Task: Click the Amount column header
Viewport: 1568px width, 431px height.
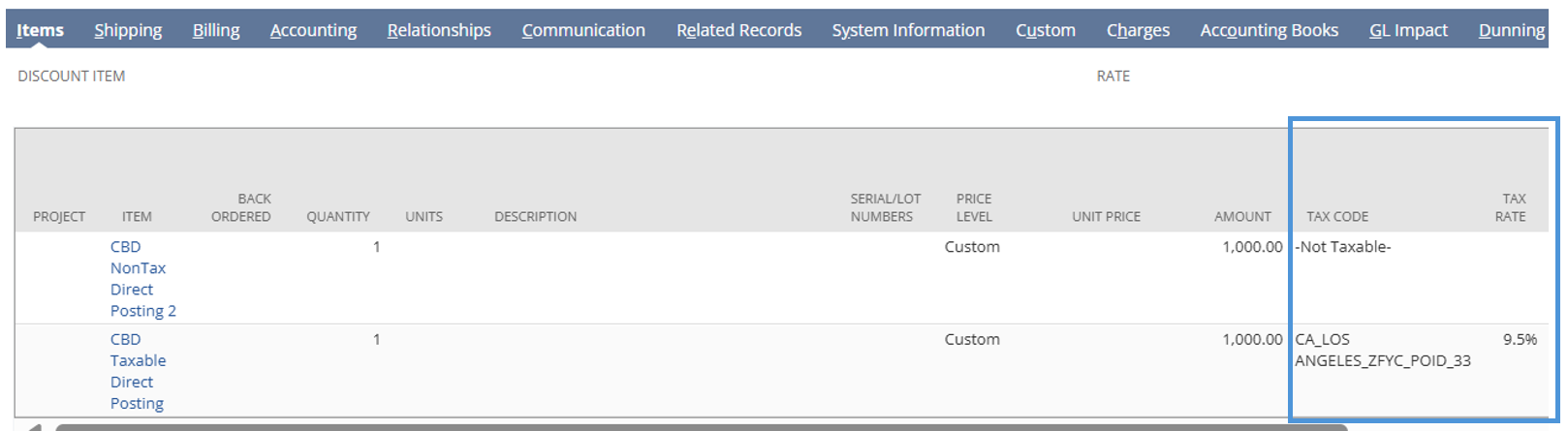Action: [1242, 217]
